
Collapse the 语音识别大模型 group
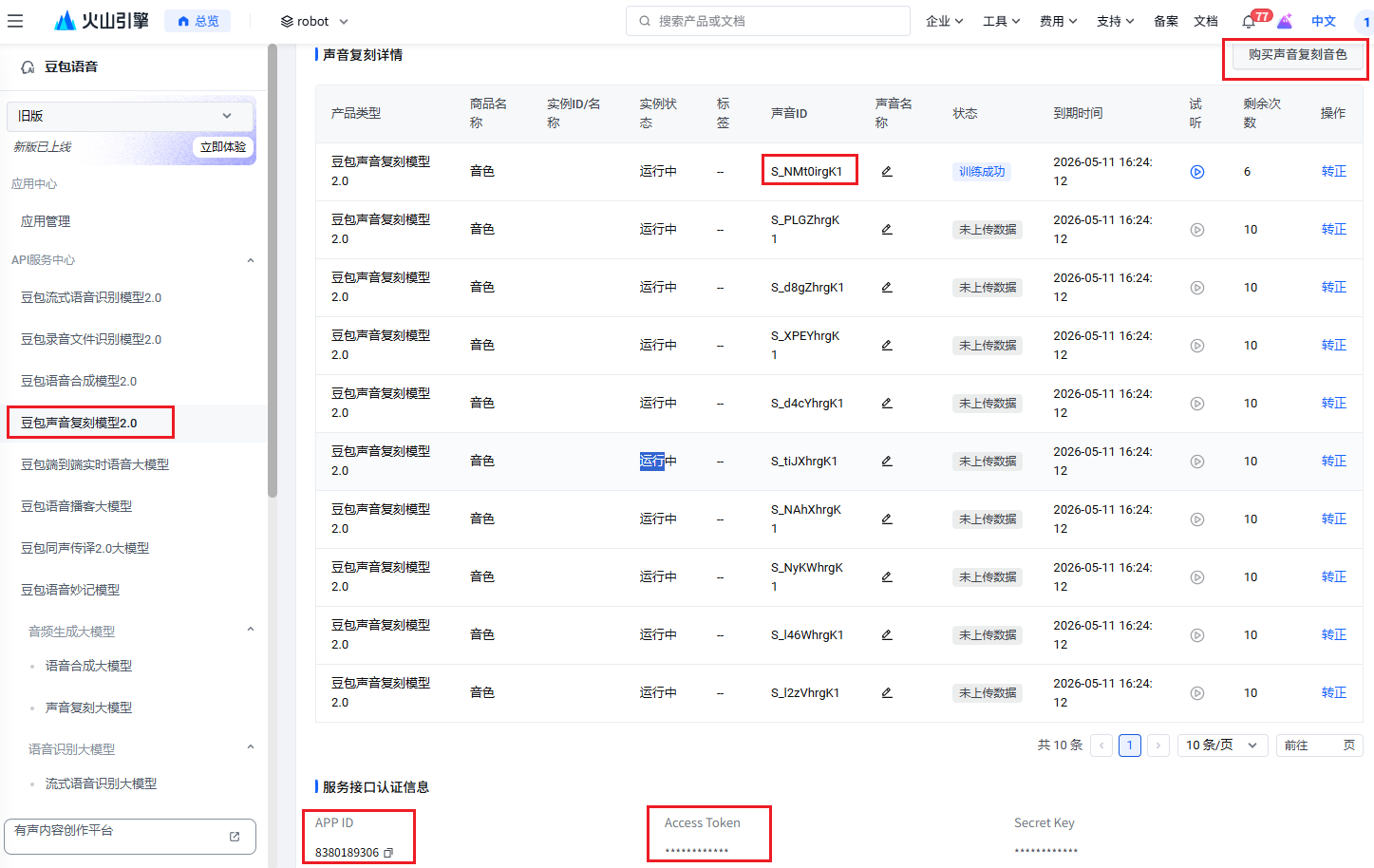(x=251, y=746)
